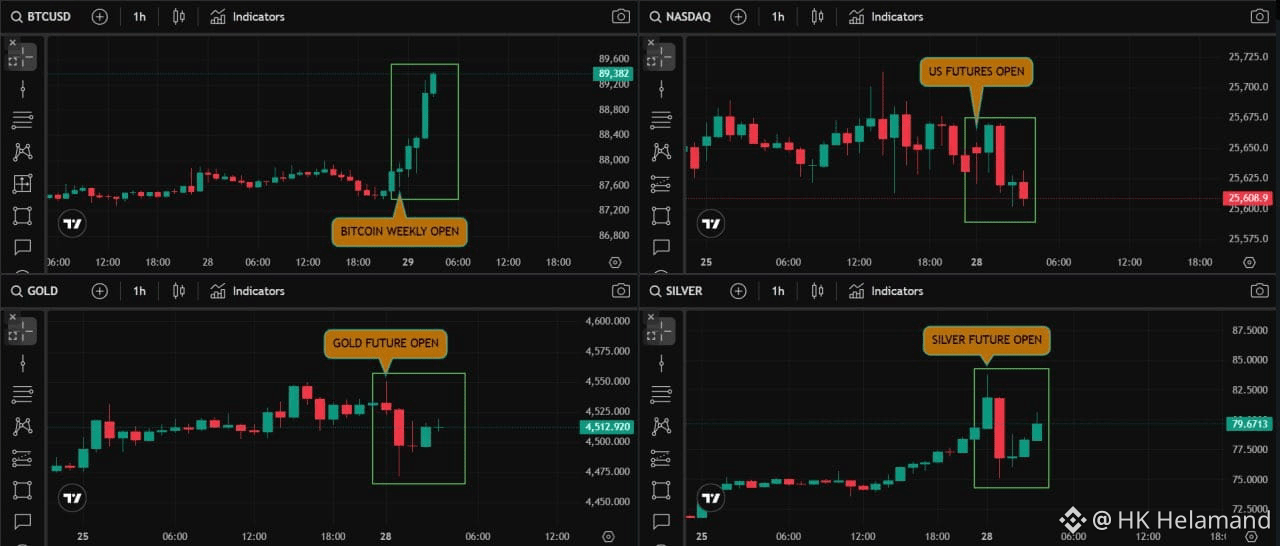Select the comment text tool on BTCUSD
This screenshot has width=1280, height=546.
(x=22, y=247)
